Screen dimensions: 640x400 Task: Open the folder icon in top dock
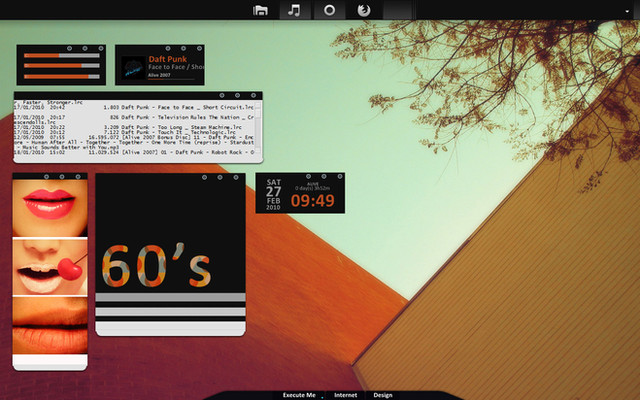[x=260, y=10]
